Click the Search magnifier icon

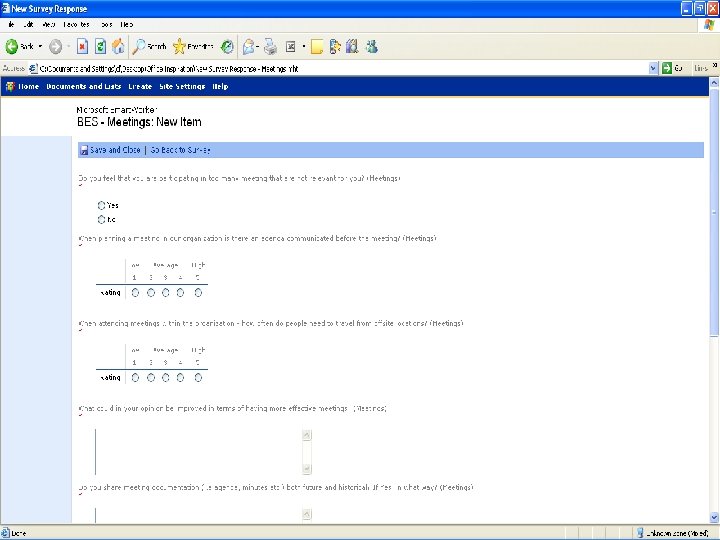click(x=139, y=46)
